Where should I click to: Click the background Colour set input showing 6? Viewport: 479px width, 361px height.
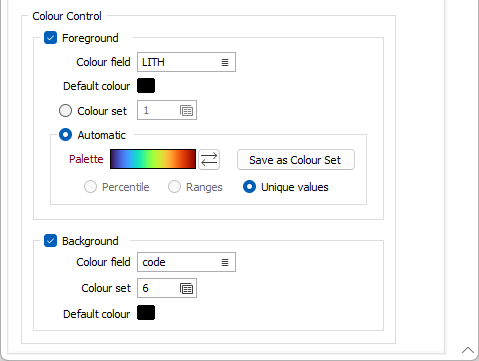click(x=167, y=288)
